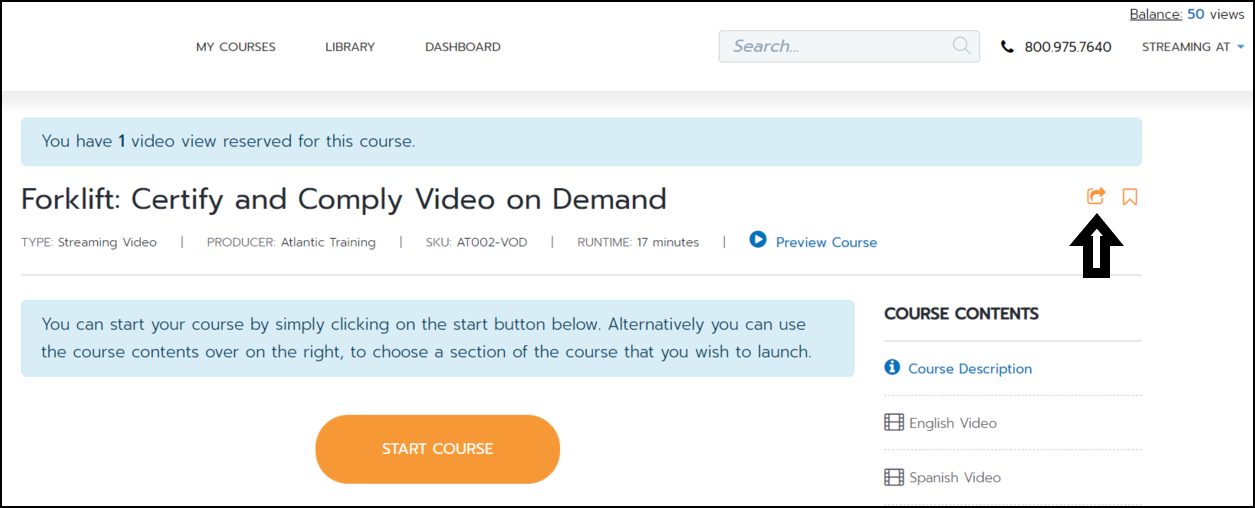The width and height of the screenshot is (1255, 508).
Task: Click the phone handset icon
Action: (1007, 47)
